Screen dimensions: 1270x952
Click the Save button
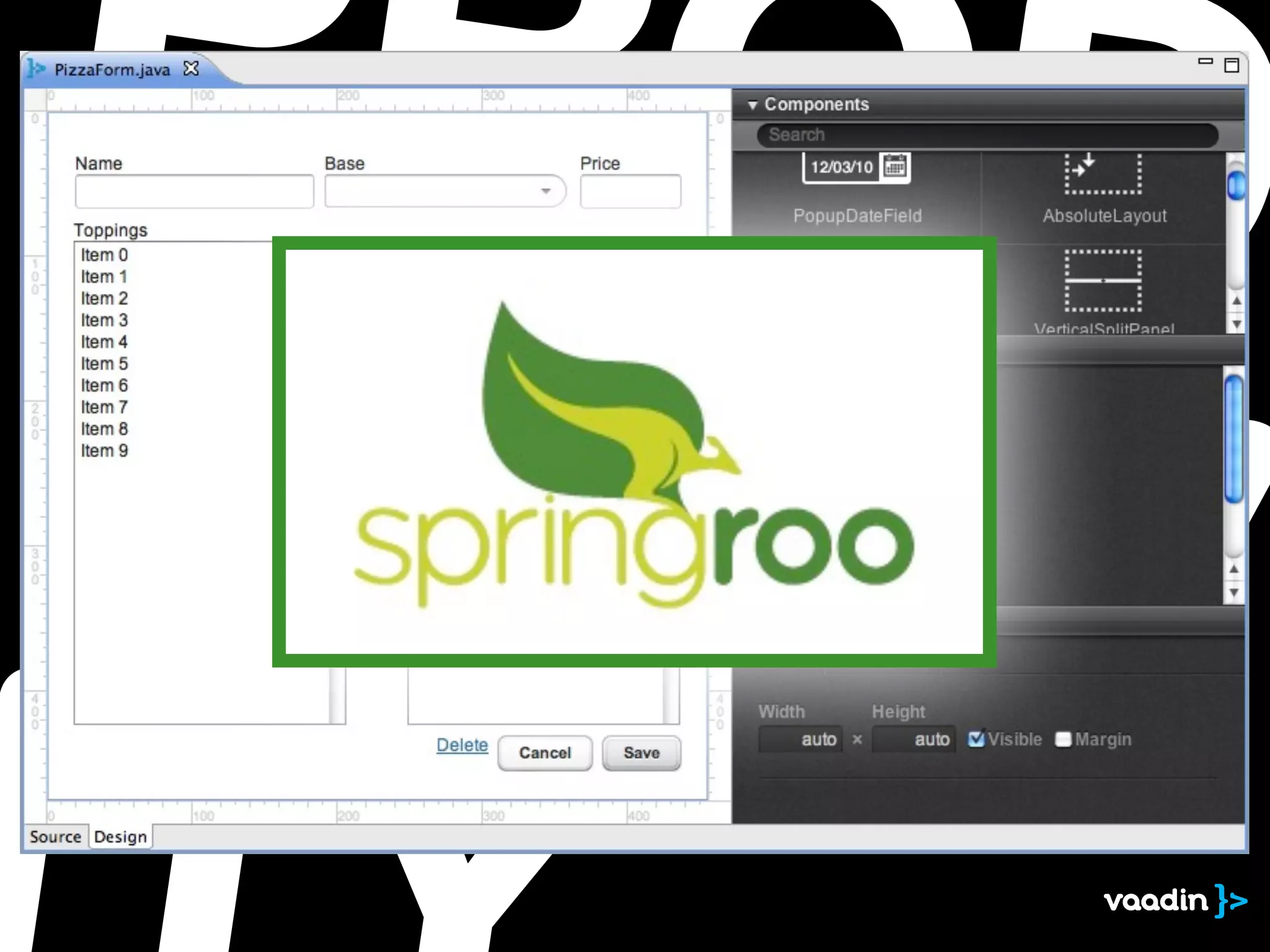point(641,753)
